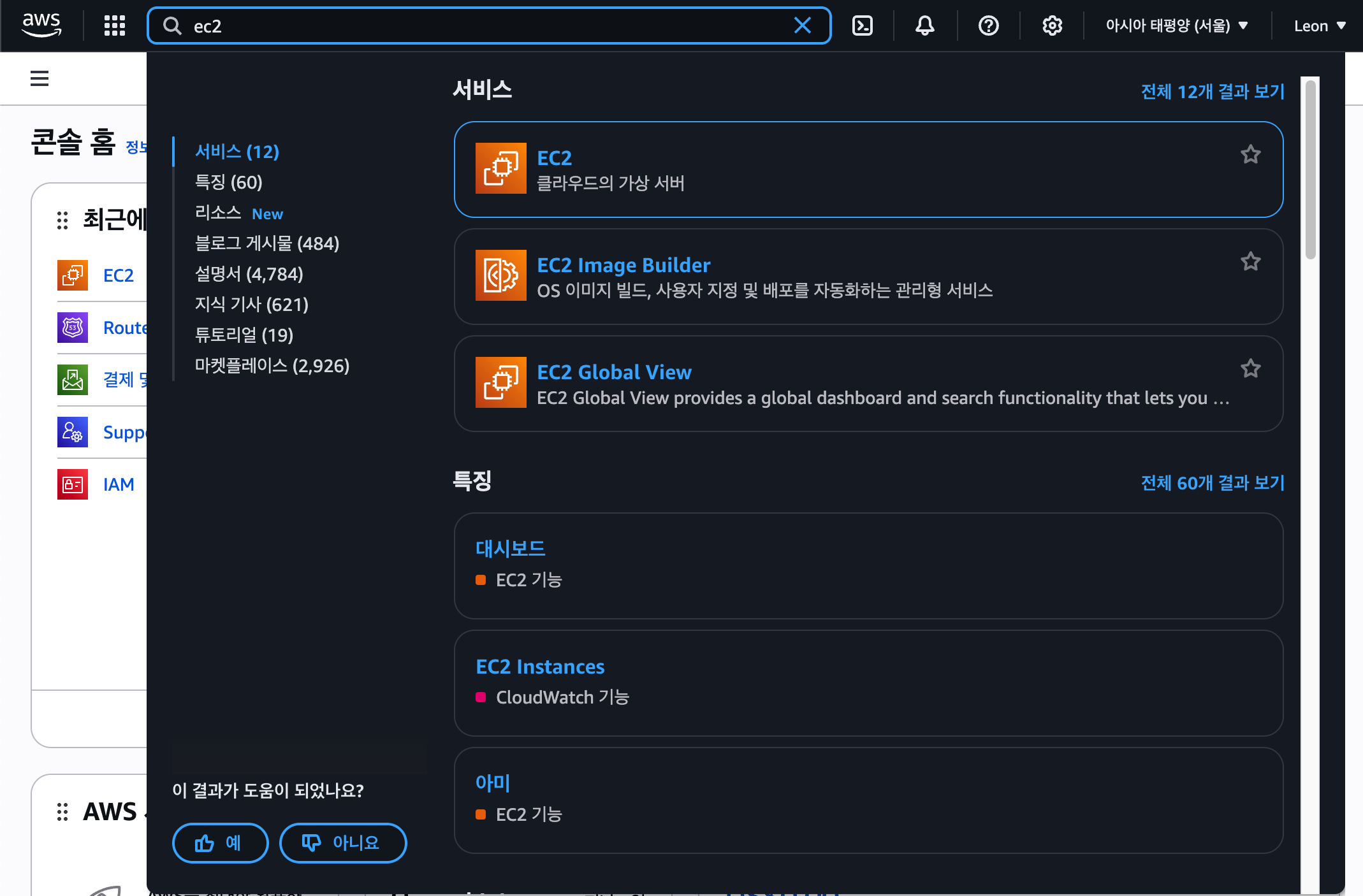This screenshot has width=1363, height=896.
Task: Select the 특징 (60) filter category
Action: point(228,182)
